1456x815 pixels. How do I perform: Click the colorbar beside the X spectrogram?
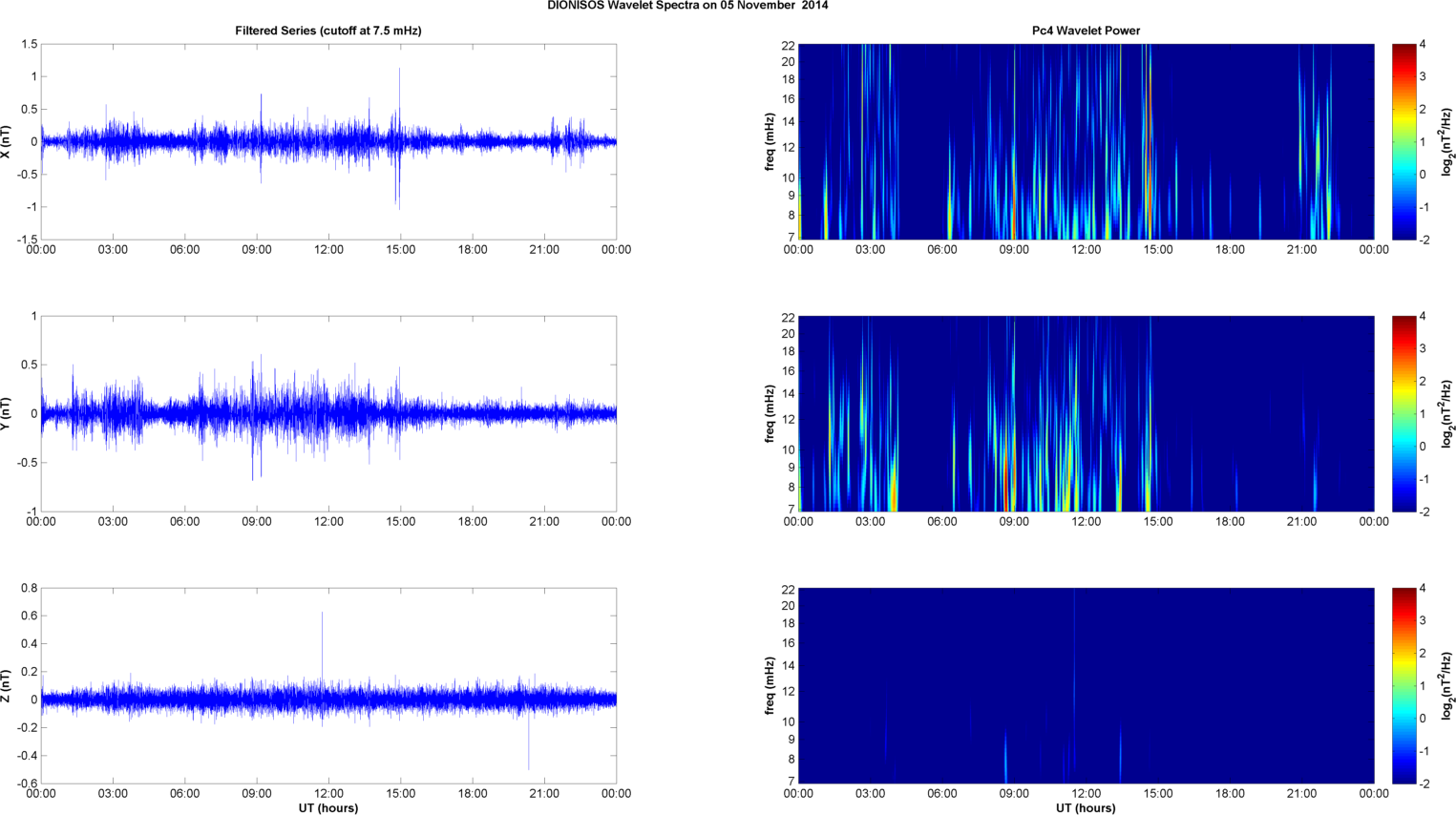click(1403, 142)
